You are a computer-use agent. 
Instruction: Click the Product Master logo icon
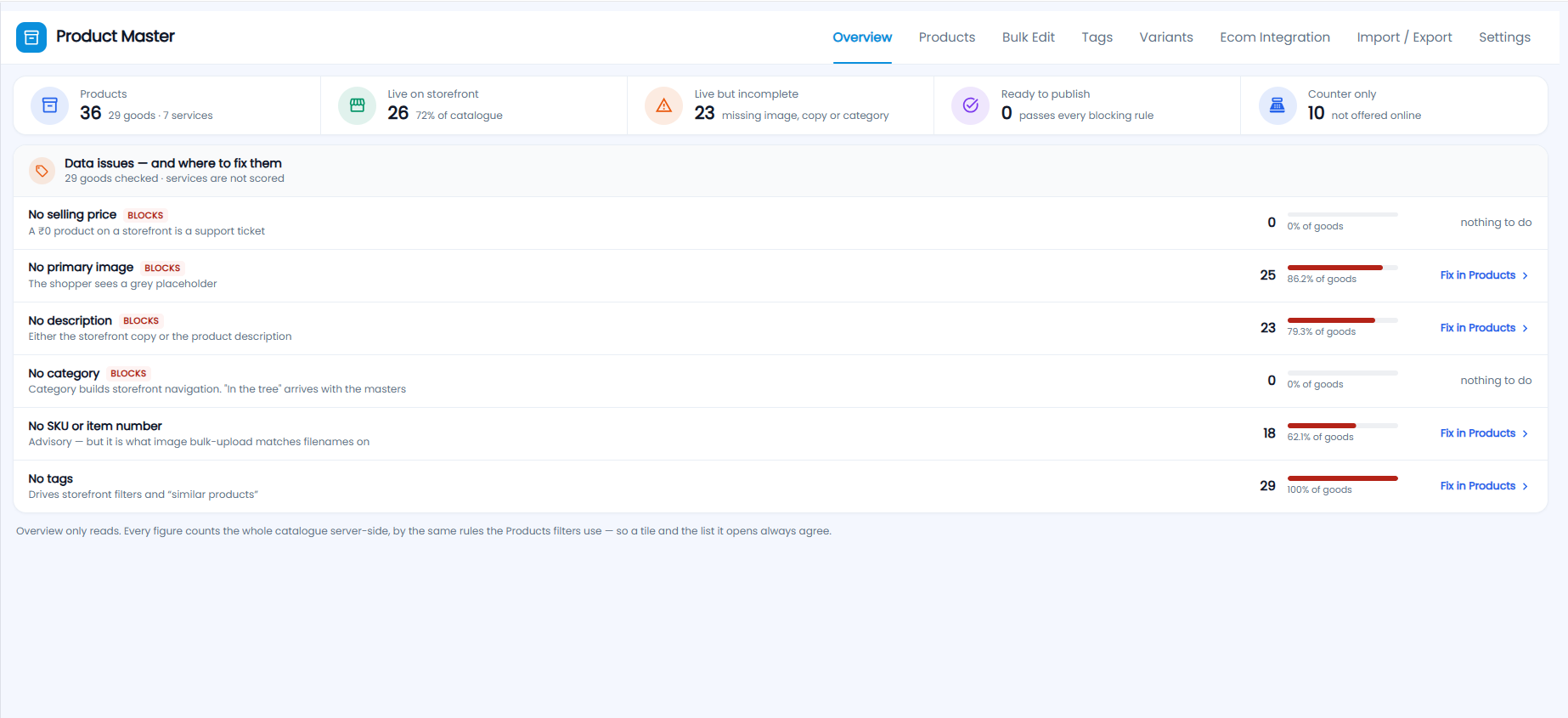pos(31,37)
